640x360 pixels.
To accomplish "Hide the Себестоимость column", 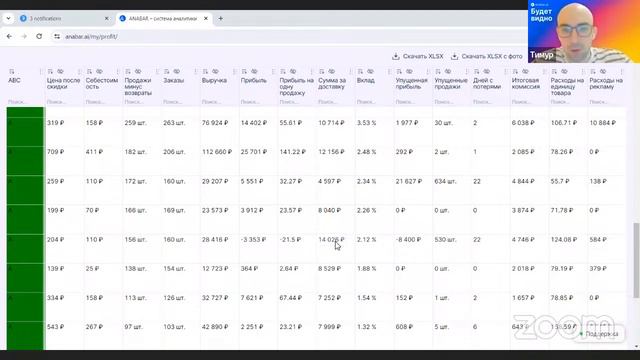I will (x=99, y=72).
